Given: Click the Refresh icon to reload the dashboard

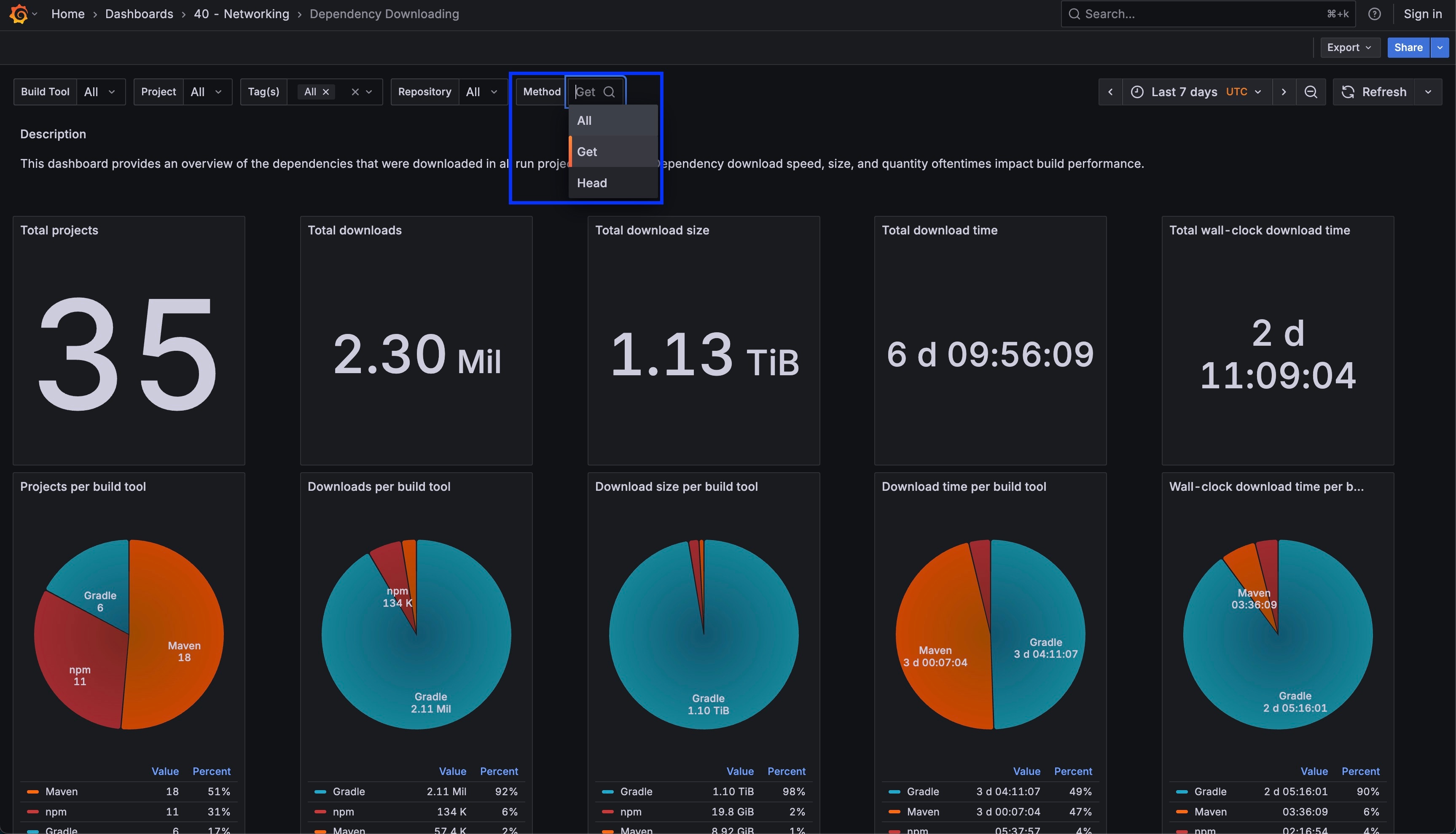Looking at the screenshot, I should [1348, 91].
